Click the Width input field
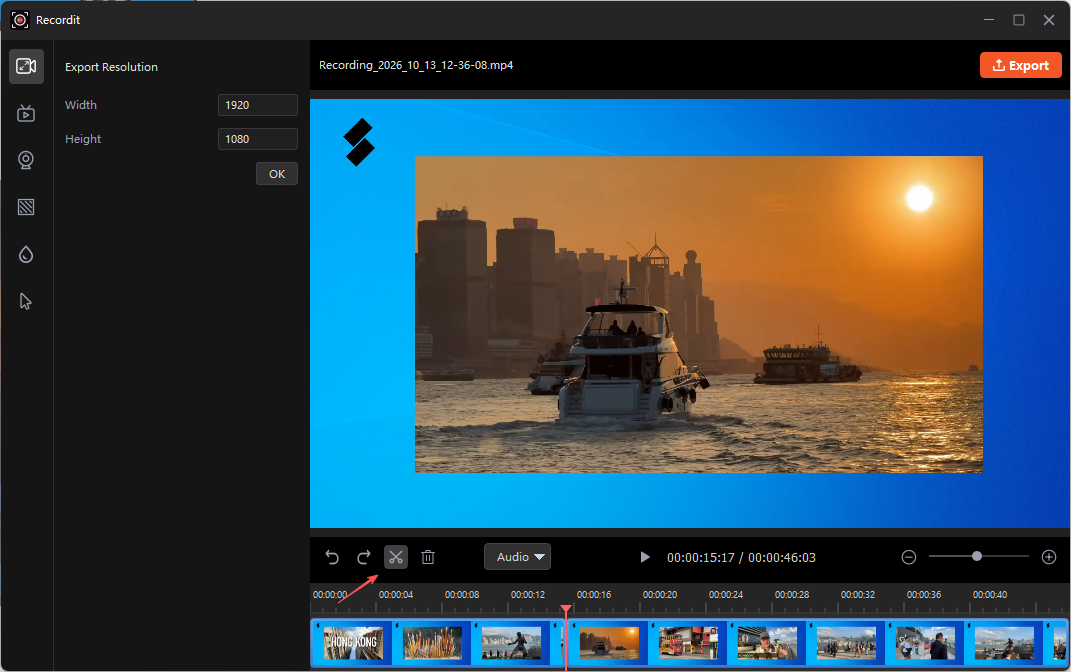The width and height of the screenshot is (1071, 672). click(258, 105)
